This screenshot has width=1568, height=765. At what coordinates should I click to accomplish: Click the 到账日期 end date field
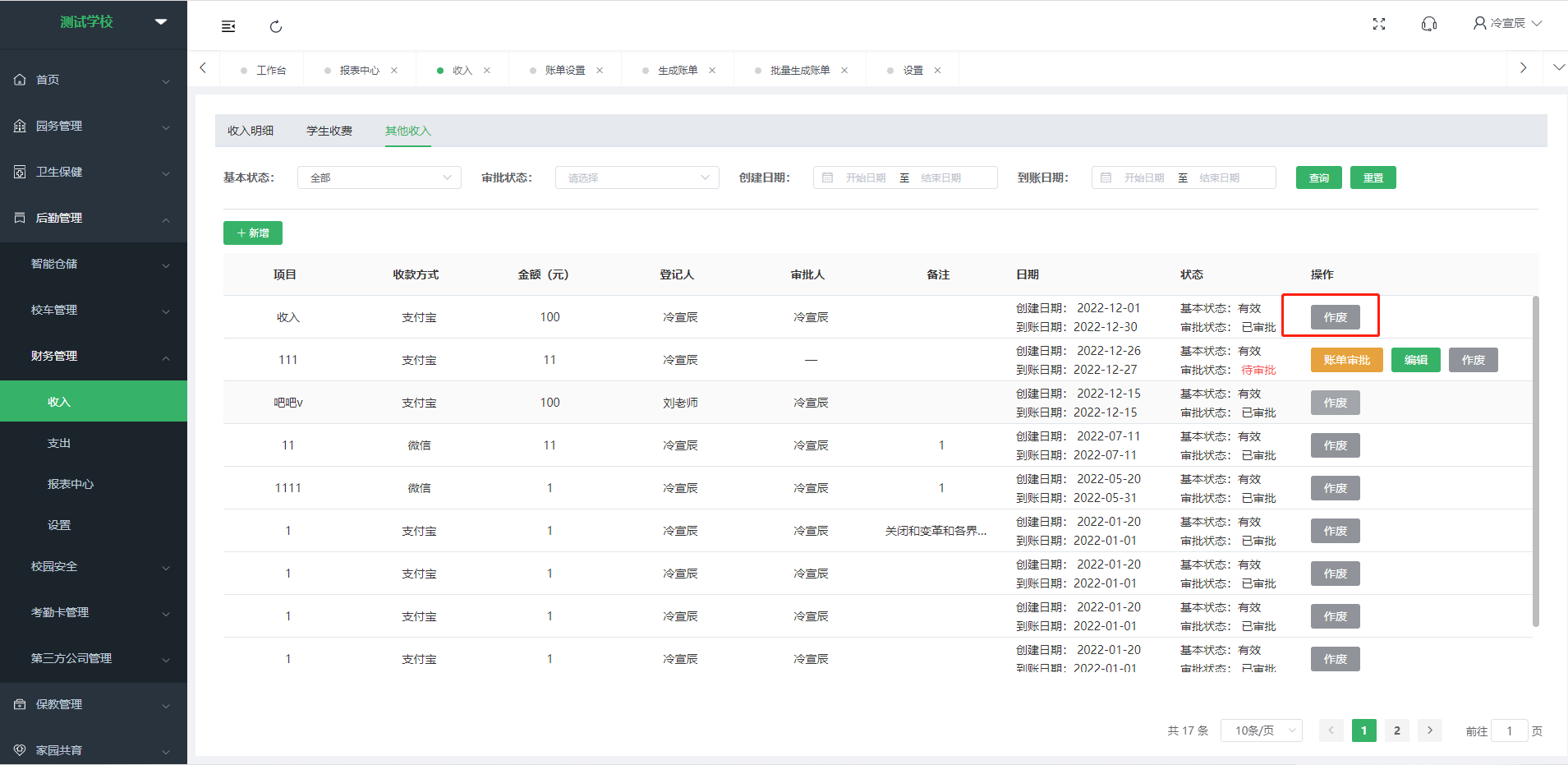click(x=1219, y=177)
